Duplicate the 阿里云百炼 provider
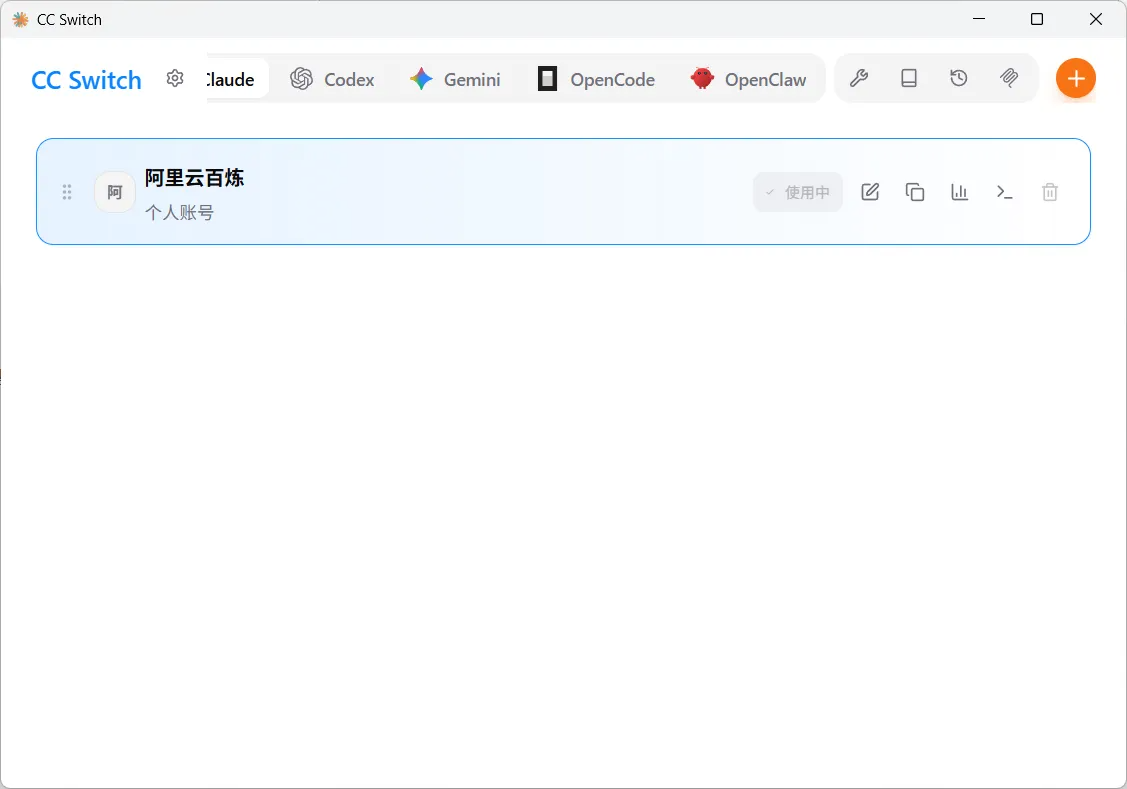The height and width of the screenshot is (789, 1127). (x=915, y=192)
